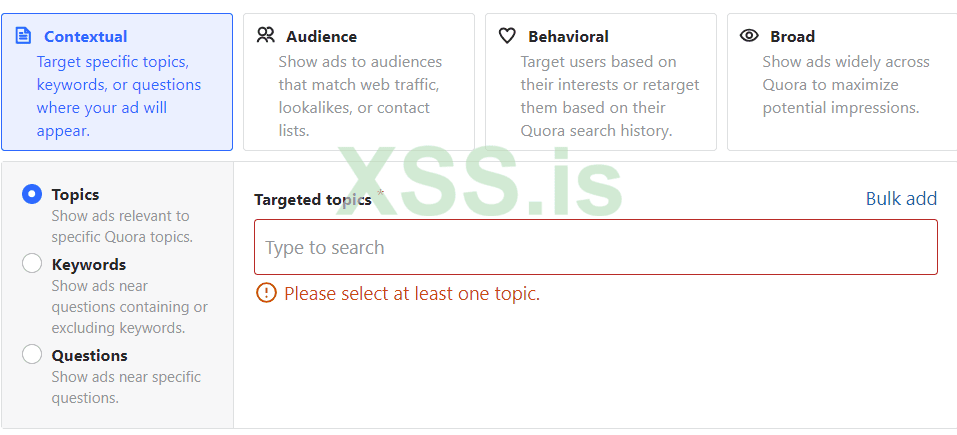Choose the Behavioral targeting option
This screenshot has width=957, height=435.
[x=600, y=82]
